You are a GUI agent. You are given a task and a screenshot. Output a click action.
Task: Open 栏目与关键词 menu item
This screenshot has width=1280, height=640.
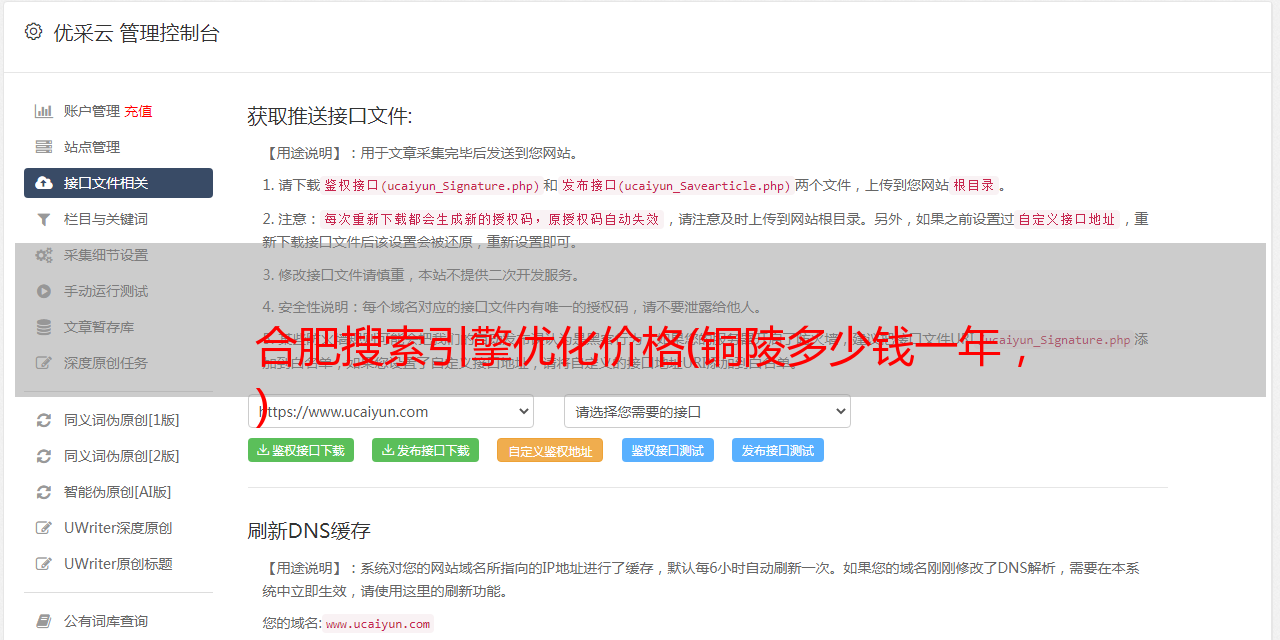(118, 219)
